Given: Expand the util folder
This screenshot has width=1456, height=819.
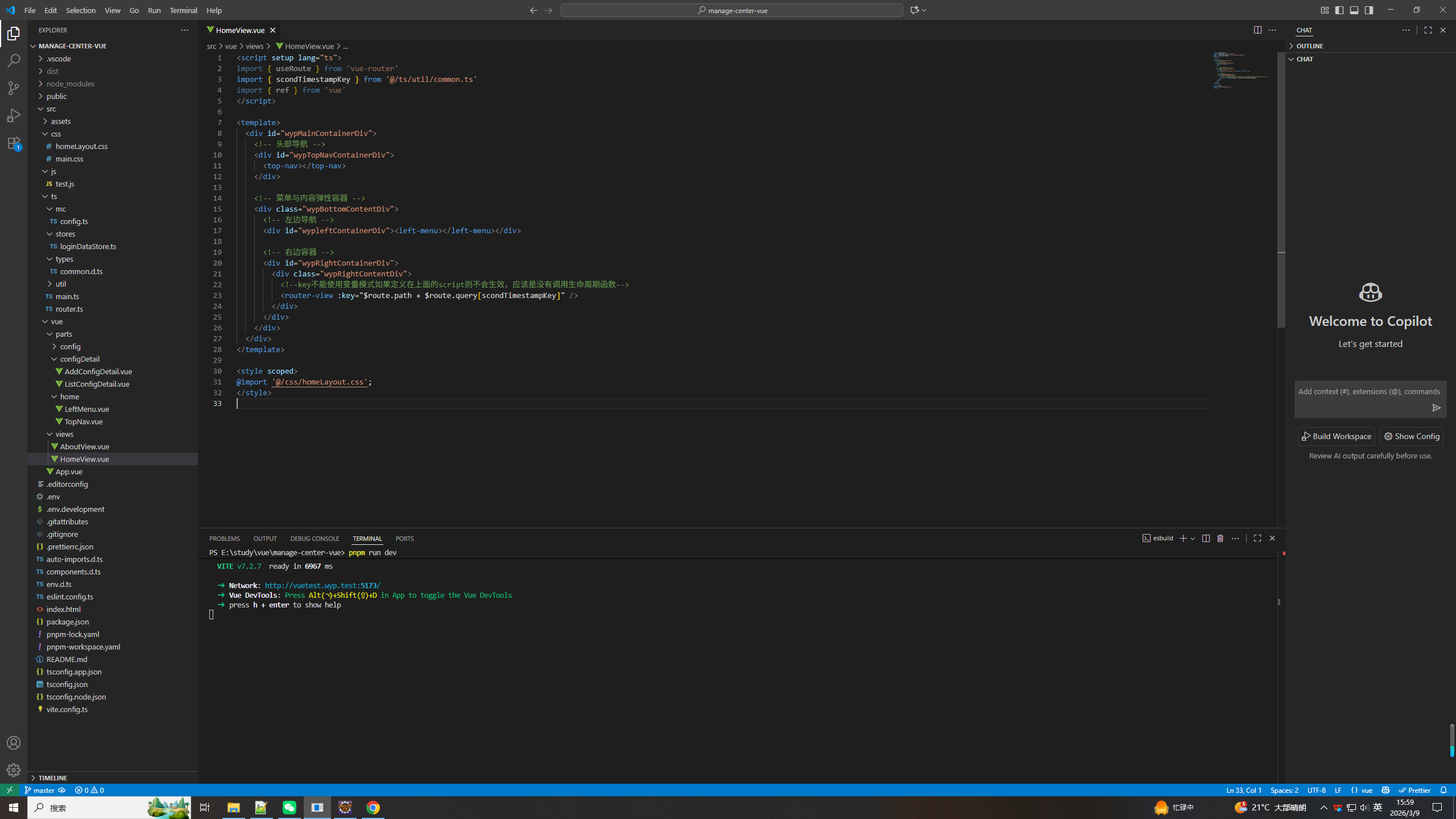Looking at the screenshot, I should 113,284.
